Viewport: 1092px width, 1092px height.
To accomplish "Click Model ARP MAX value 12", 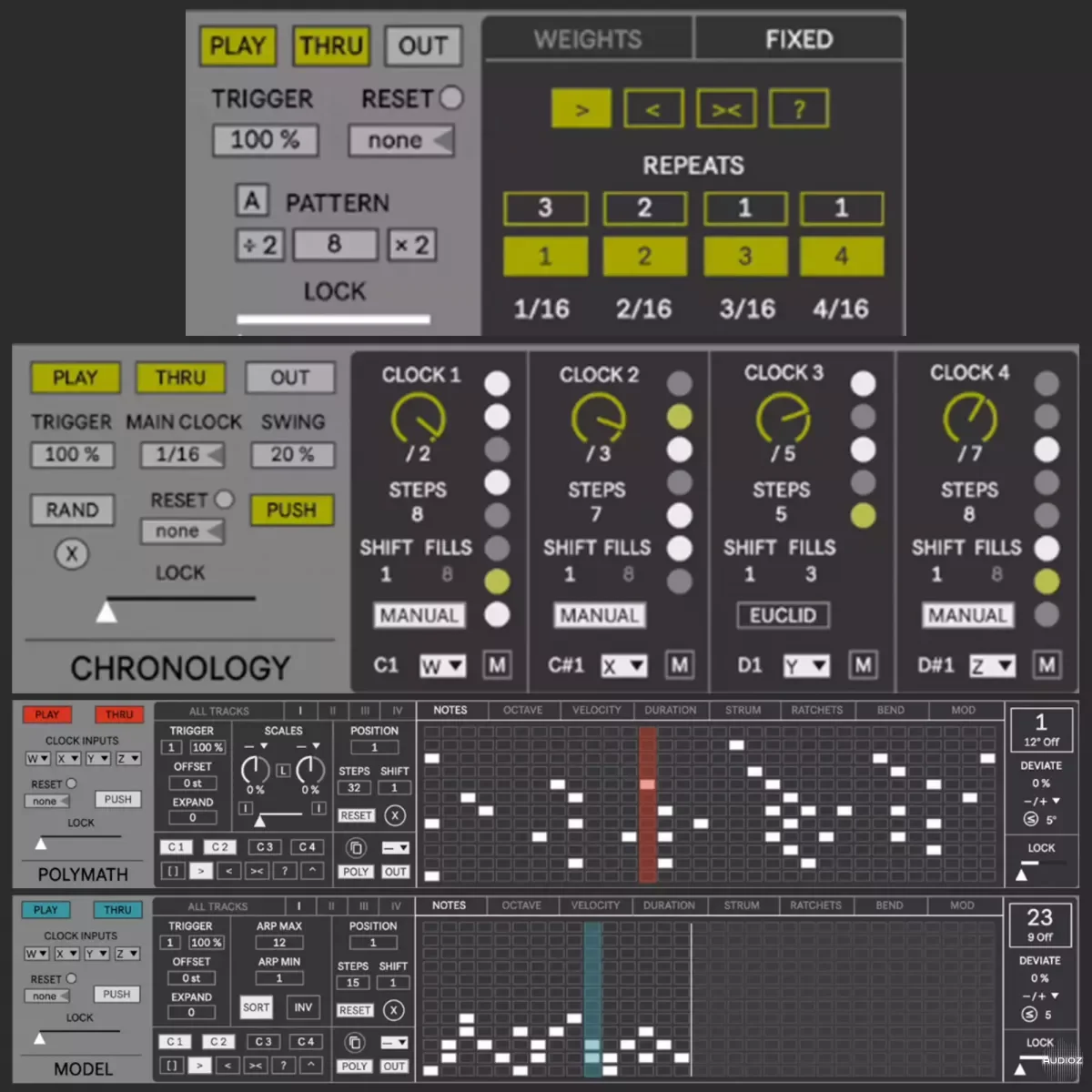I will click(278, 943).
